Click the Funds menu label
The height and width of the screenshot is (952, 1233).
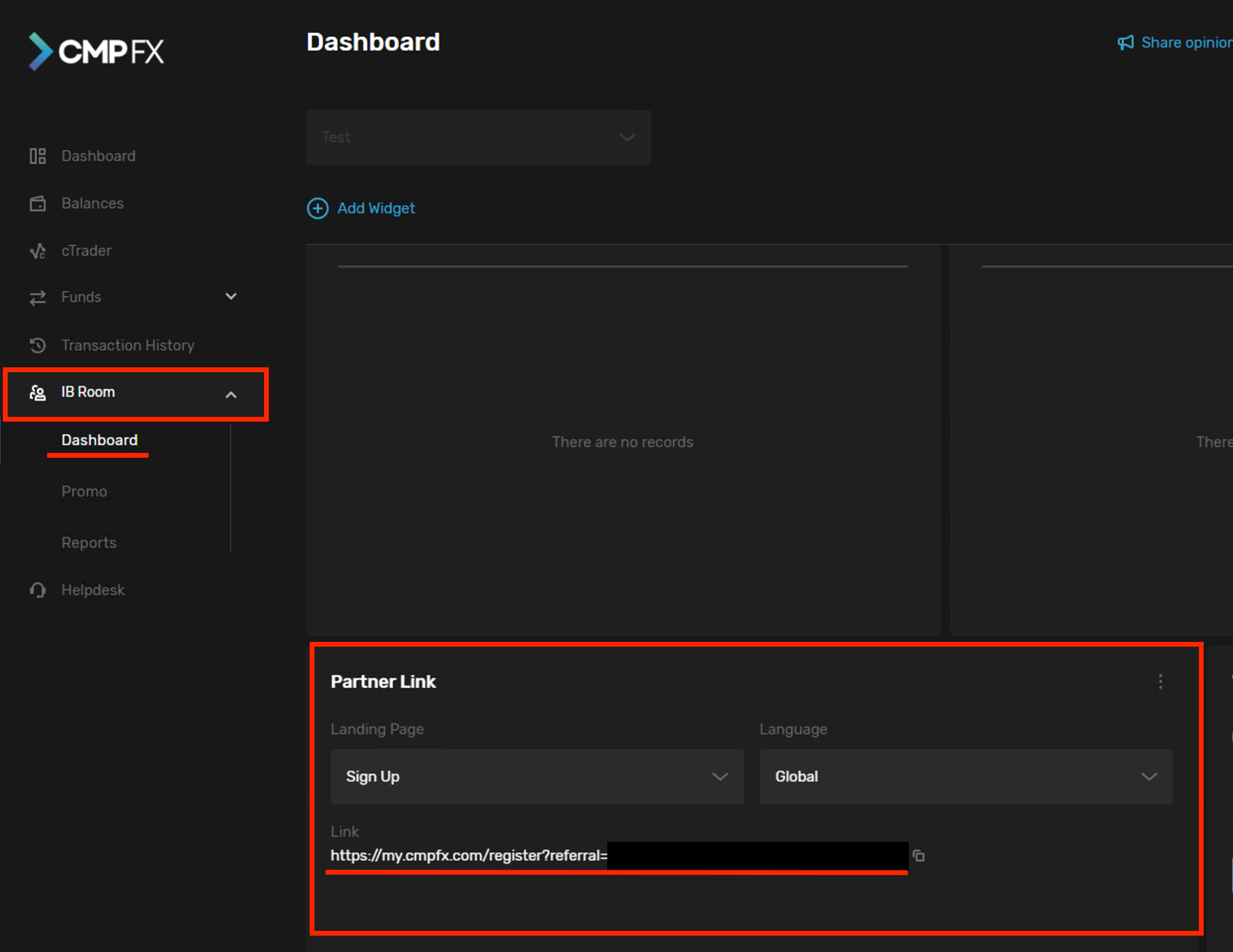[x=81, y=298]
